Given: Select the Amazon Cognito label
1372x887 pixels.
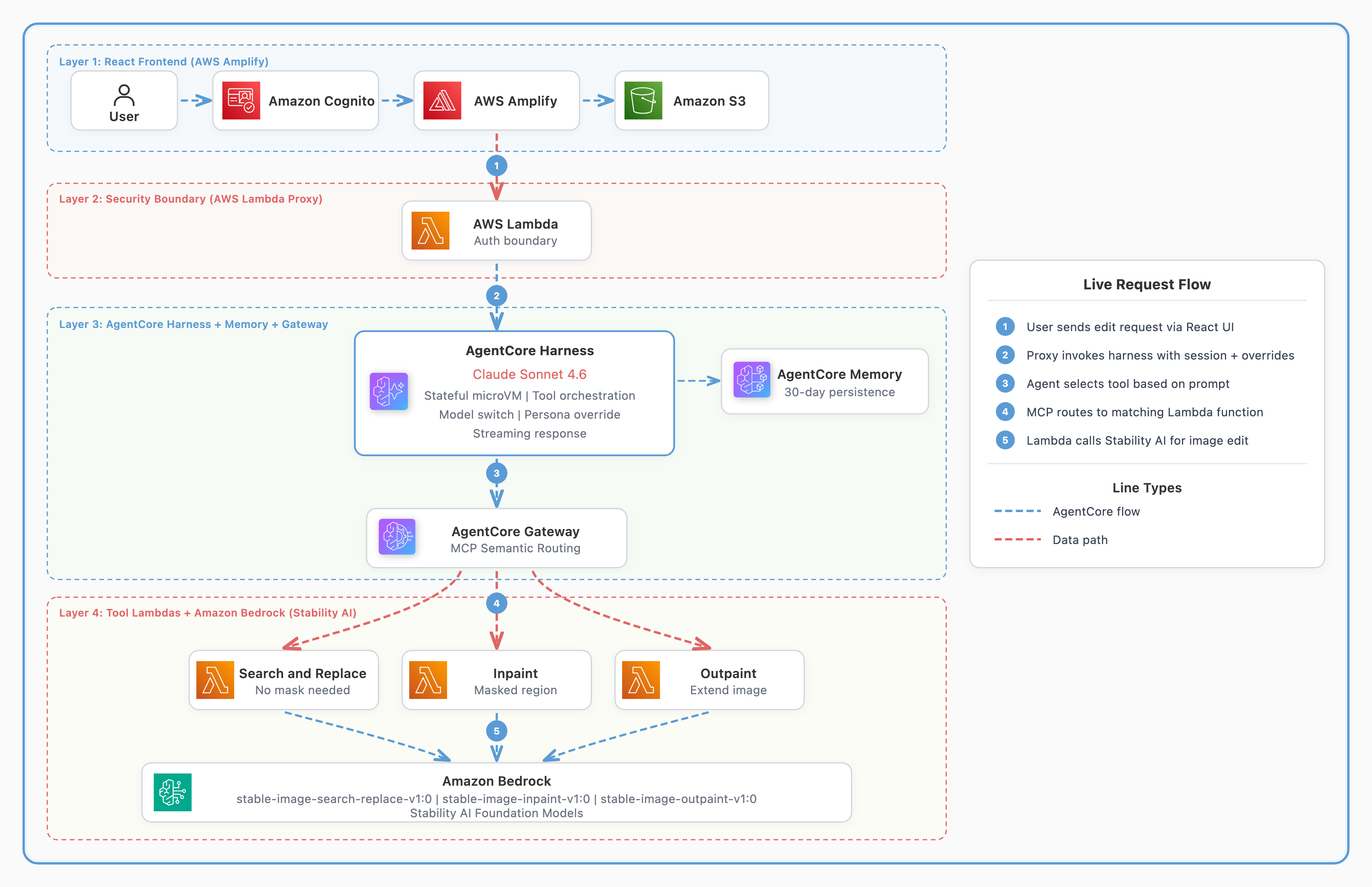Looking at the screenshot, I should (x=321, y=101).
